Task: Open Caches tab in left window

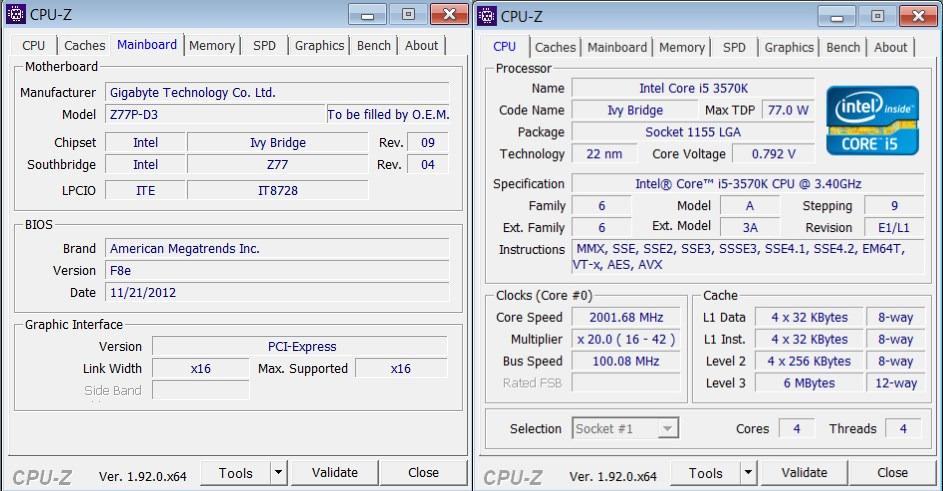Action: pos(84,46)
